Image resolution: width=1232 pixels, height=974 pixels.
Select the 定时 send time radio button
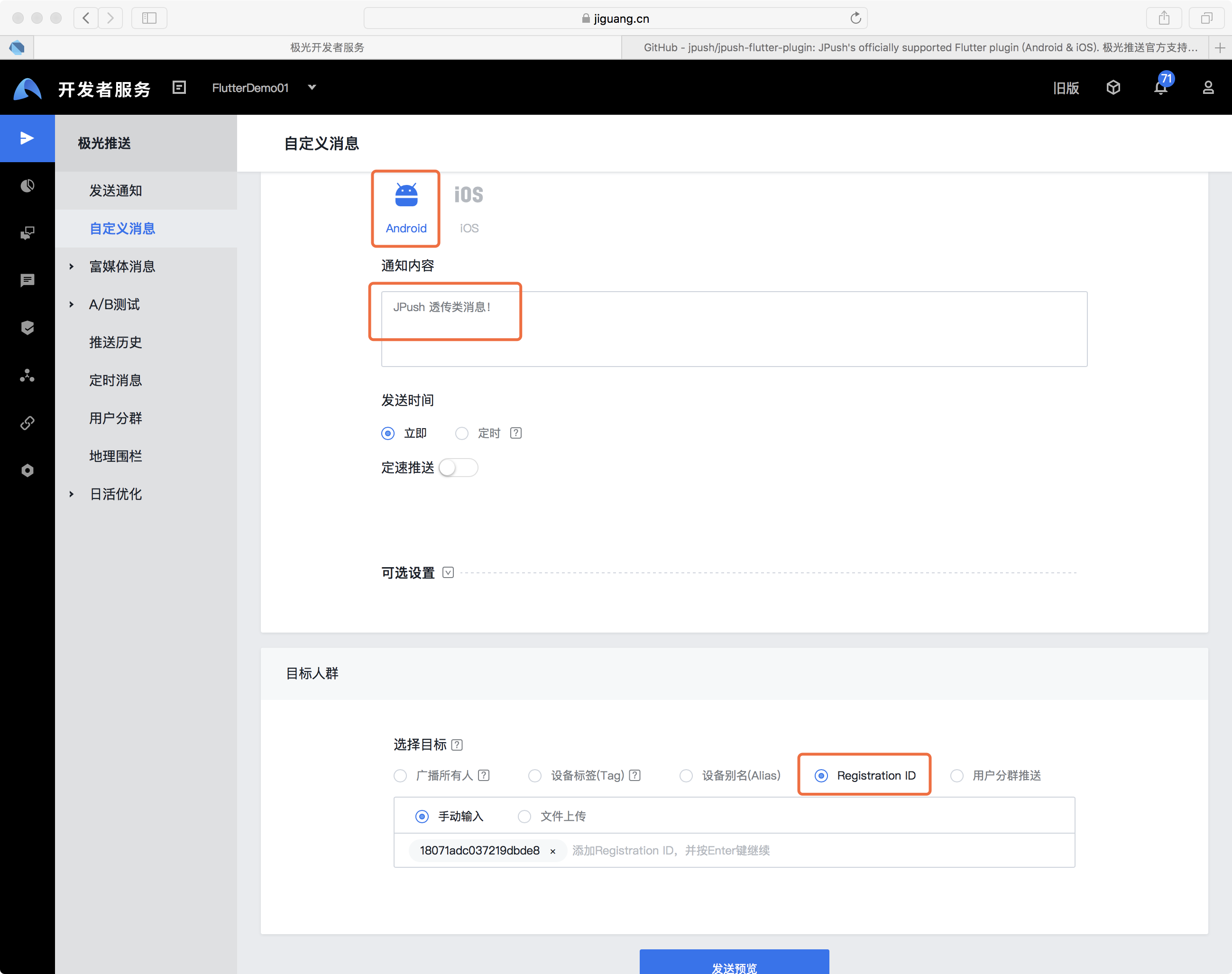coord(462,433)
